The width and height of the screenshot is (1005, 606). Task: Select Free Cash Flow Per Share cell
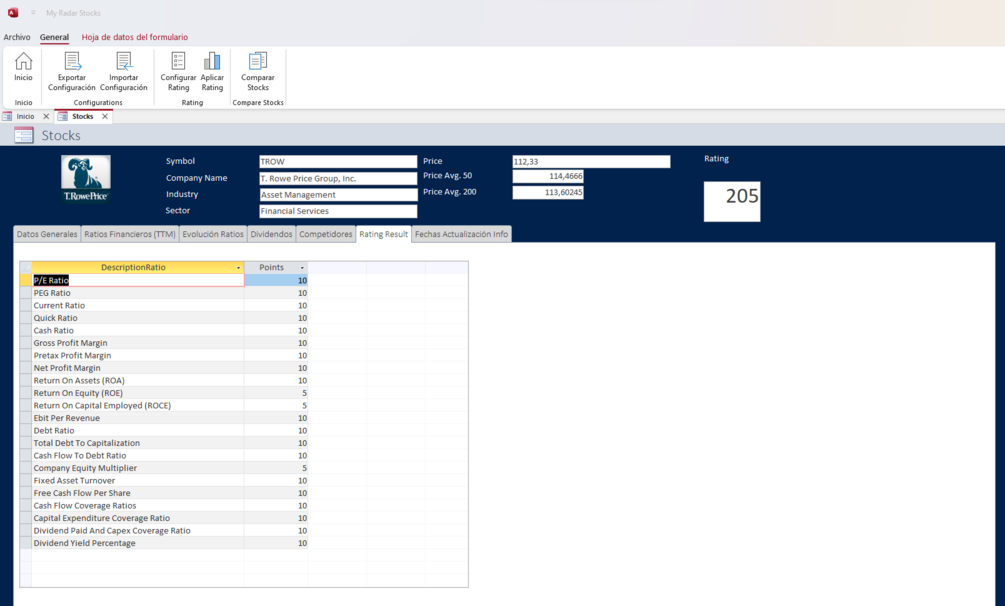tap(138, 493)
